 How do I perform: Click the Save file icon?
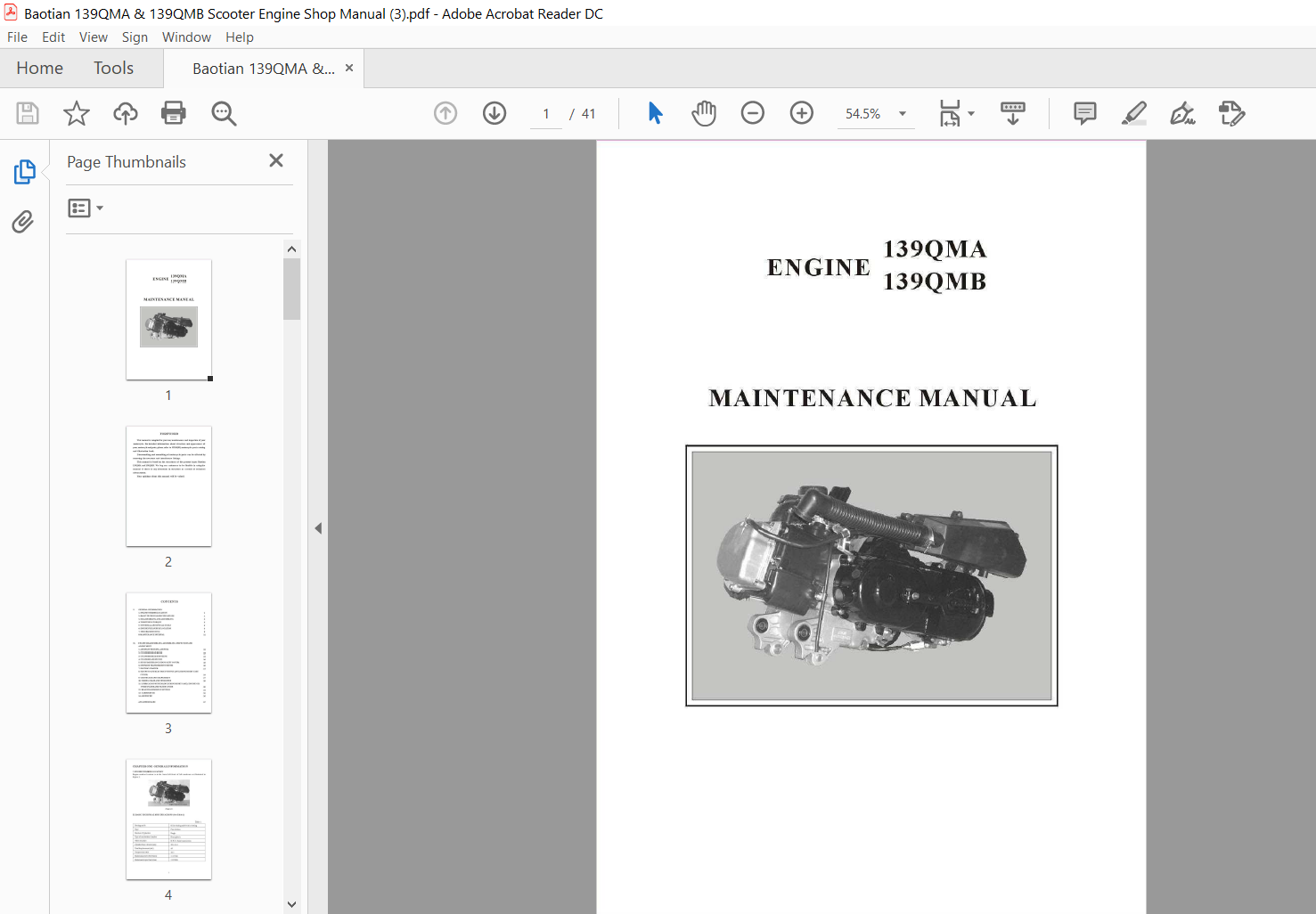[28, 113]
